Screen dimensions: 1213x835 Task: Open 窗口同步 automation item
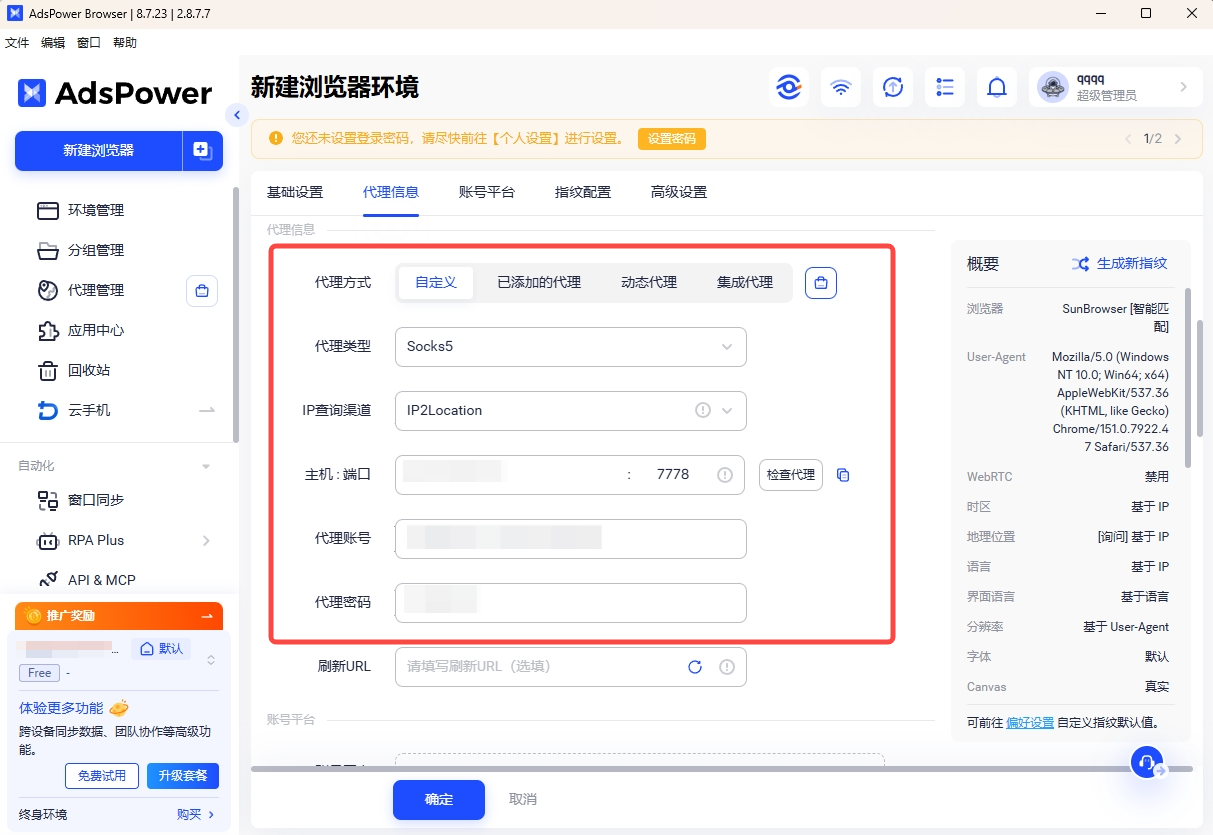point(96,500)
